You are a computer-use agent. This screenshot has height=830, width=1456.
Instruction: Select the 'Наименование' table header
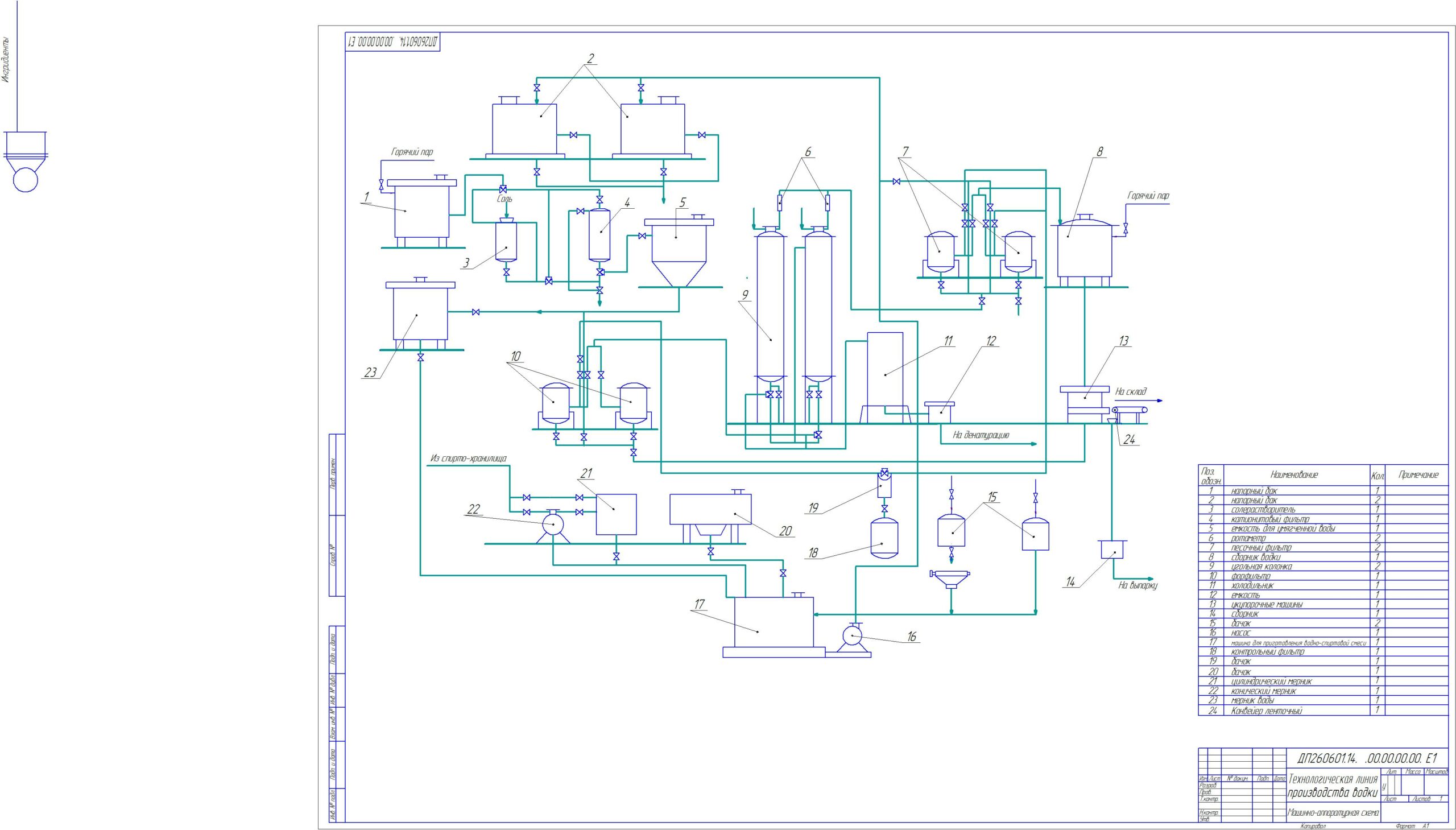[1294, 475]
